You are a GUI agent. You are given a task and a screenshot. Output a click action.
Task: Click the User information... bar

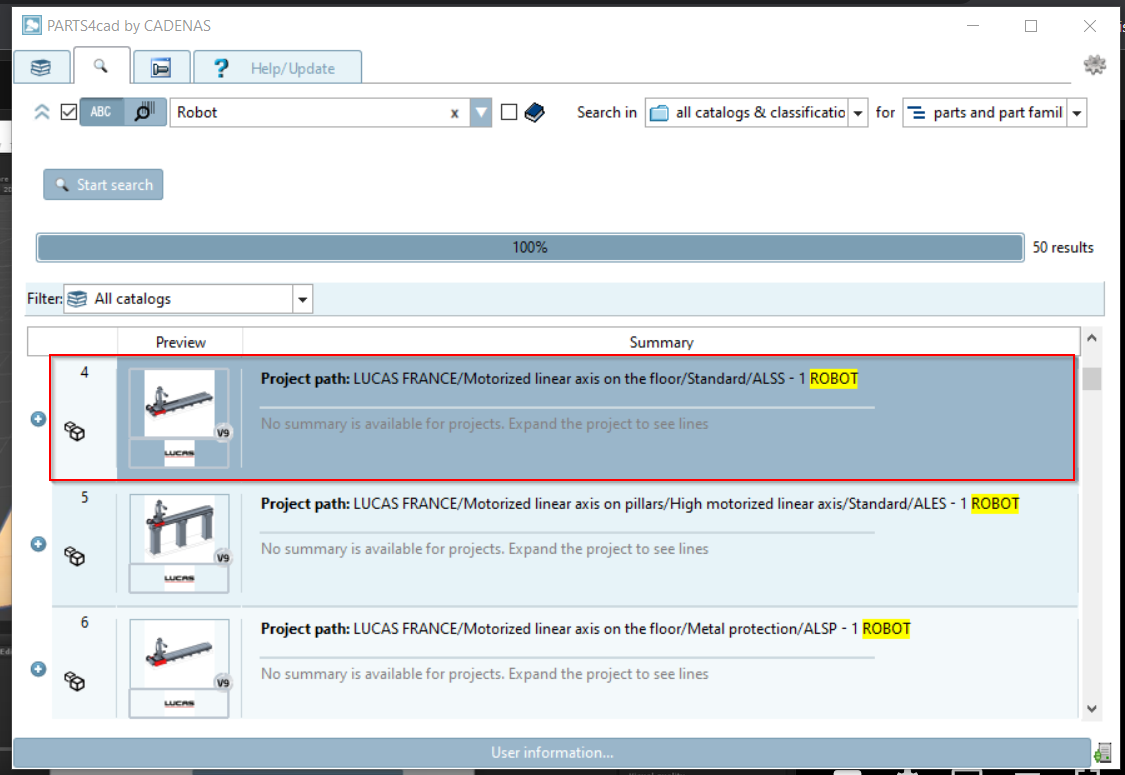coord(552,752)
